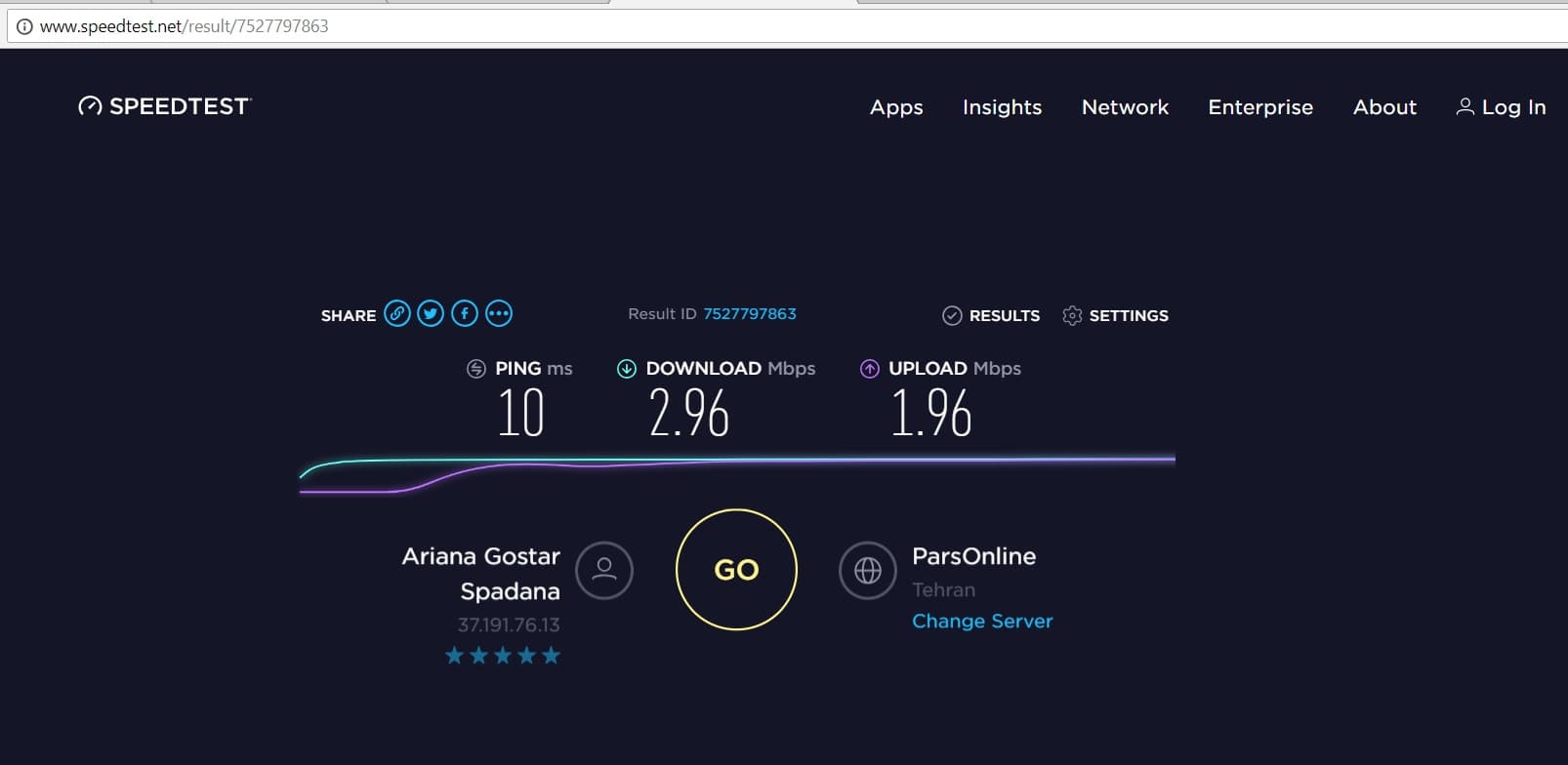Click the upload arrow icon
The width and height of the screenshot is (1568, 765).
coord(869,369)
